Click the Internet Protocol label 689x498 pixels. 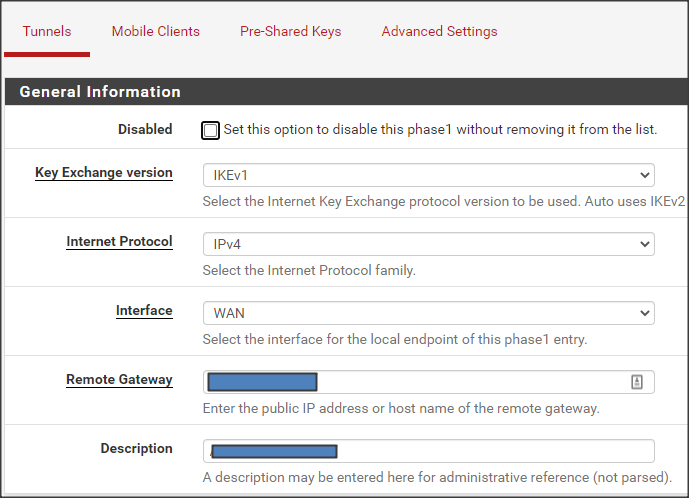(x=119, y=242)
